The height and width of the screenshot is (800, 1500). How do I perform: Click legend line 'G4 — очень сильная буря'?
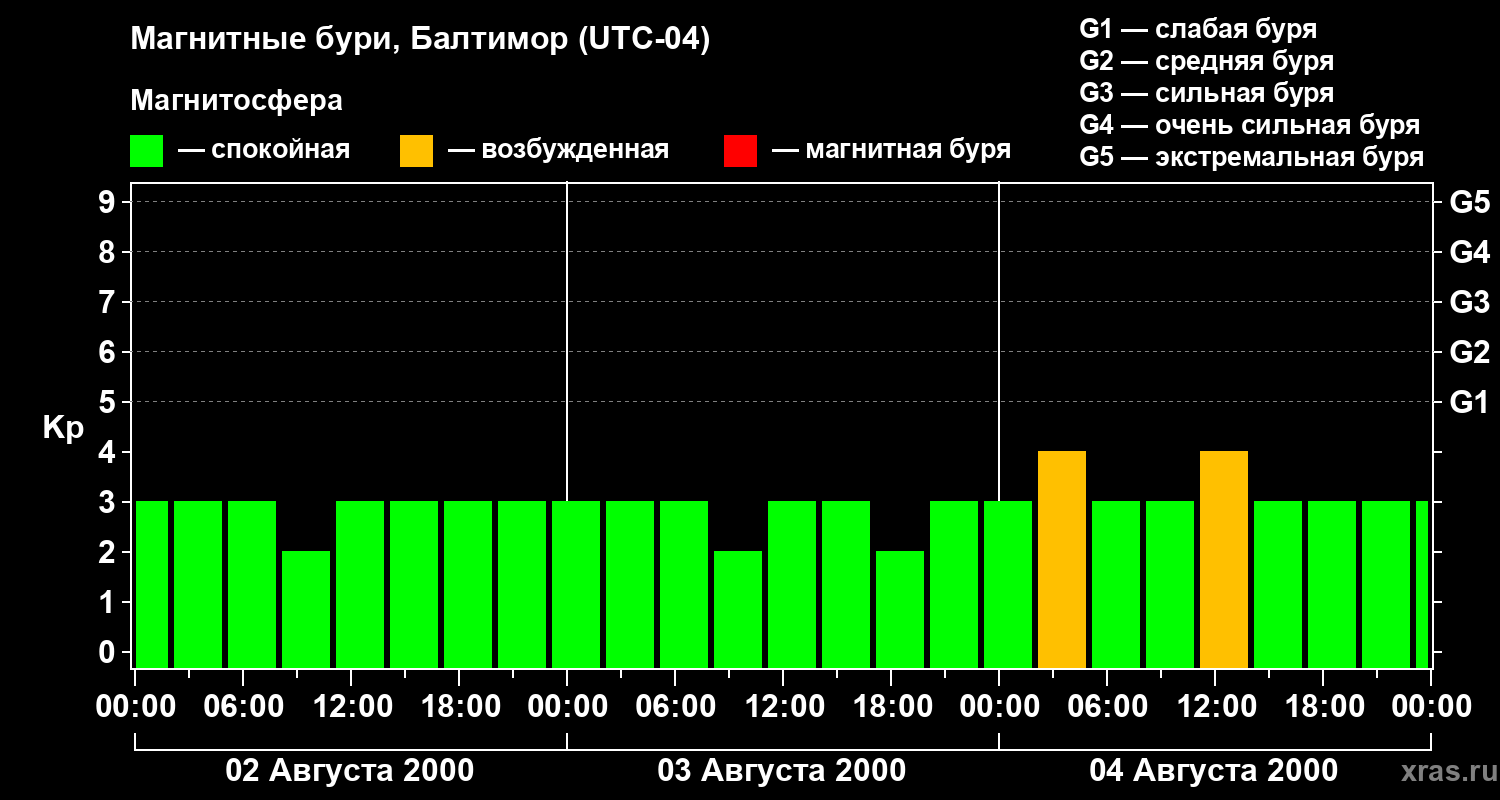point(1250,125)
